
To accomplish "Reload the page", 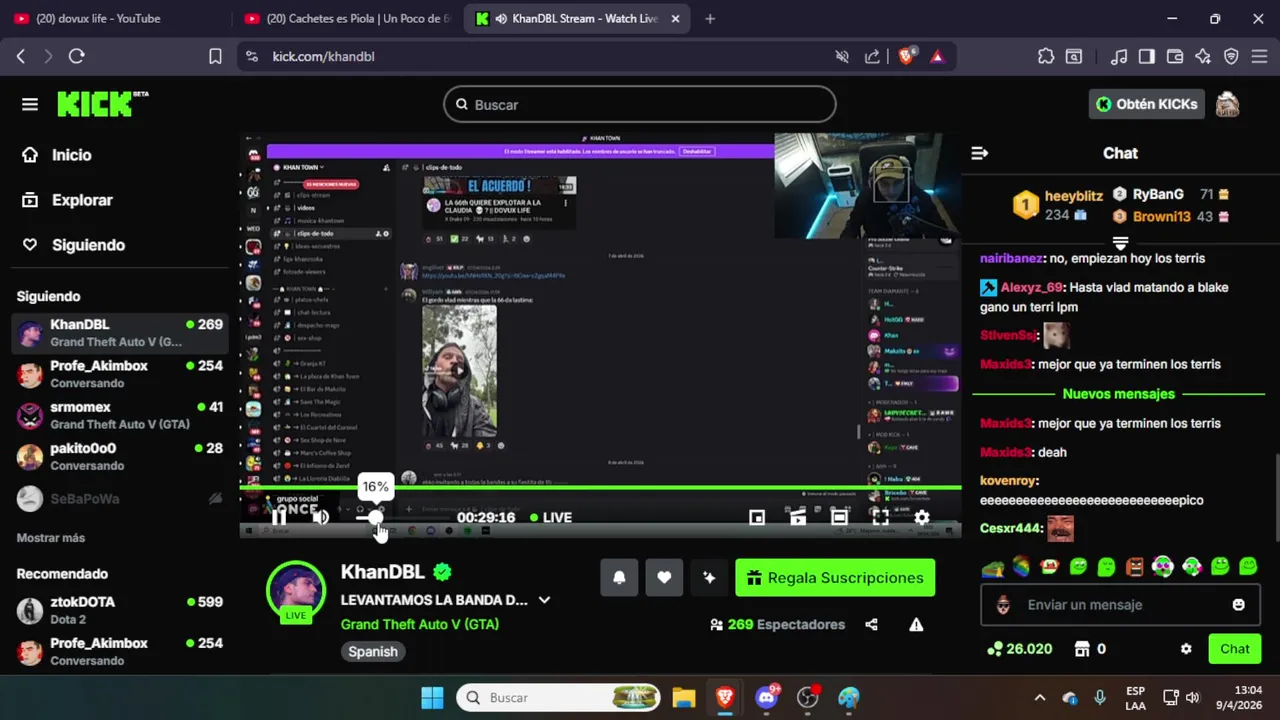I will 76,57.
